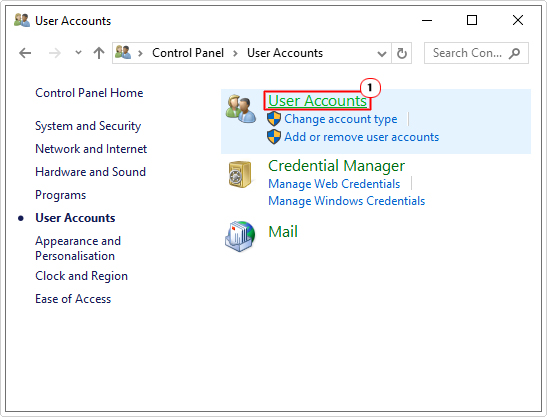Expand the chevron after Control Panel breadcrumb
Image resolution: width=547 pixels, height=417 pixels.
[x=235, y=53]
